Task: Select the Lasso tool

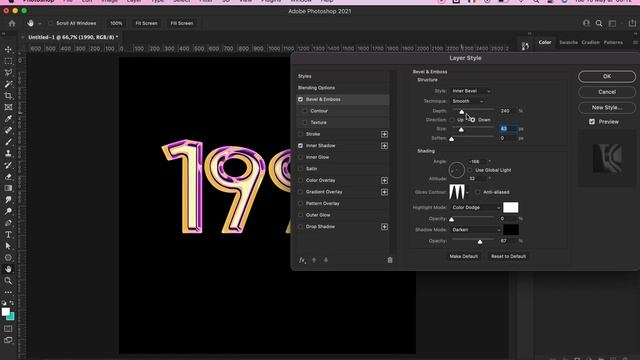Action: (x=8, y=73)
